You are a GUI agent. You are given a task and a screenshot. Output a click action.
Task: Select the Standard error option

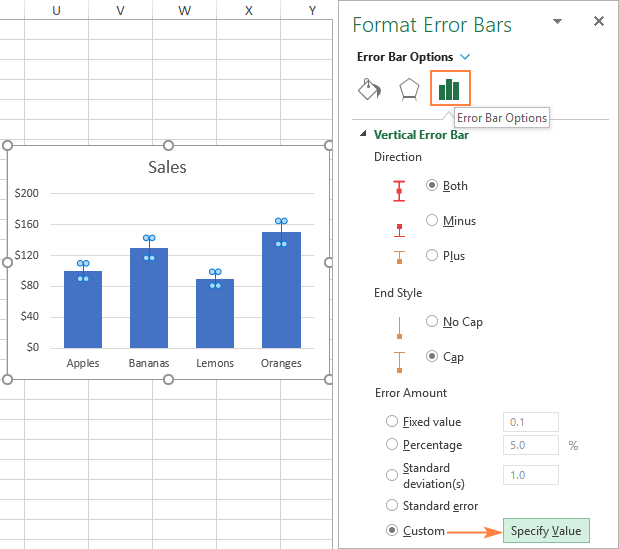[x=392, y=505]
